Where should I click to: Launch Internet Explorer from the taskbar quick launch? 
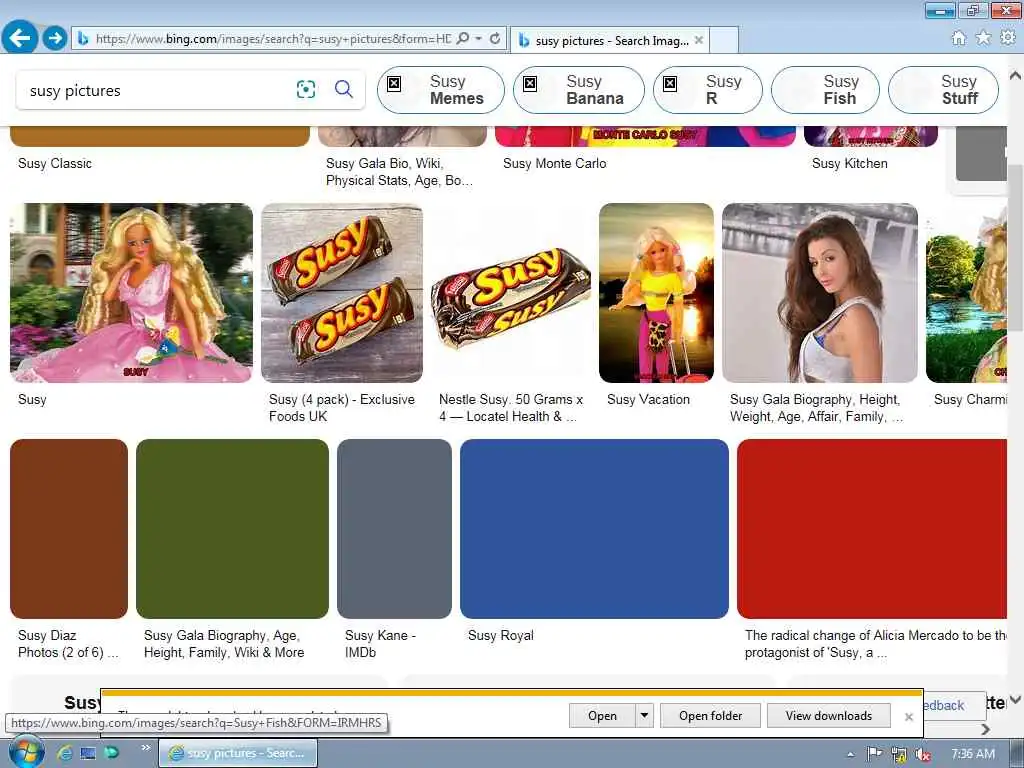(x=64, y=753)
